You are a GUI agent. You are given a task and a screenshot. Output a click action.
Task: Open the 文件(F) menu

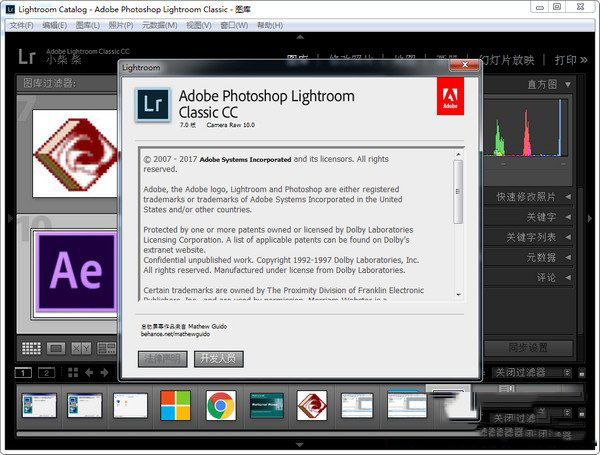coord(21,25)
